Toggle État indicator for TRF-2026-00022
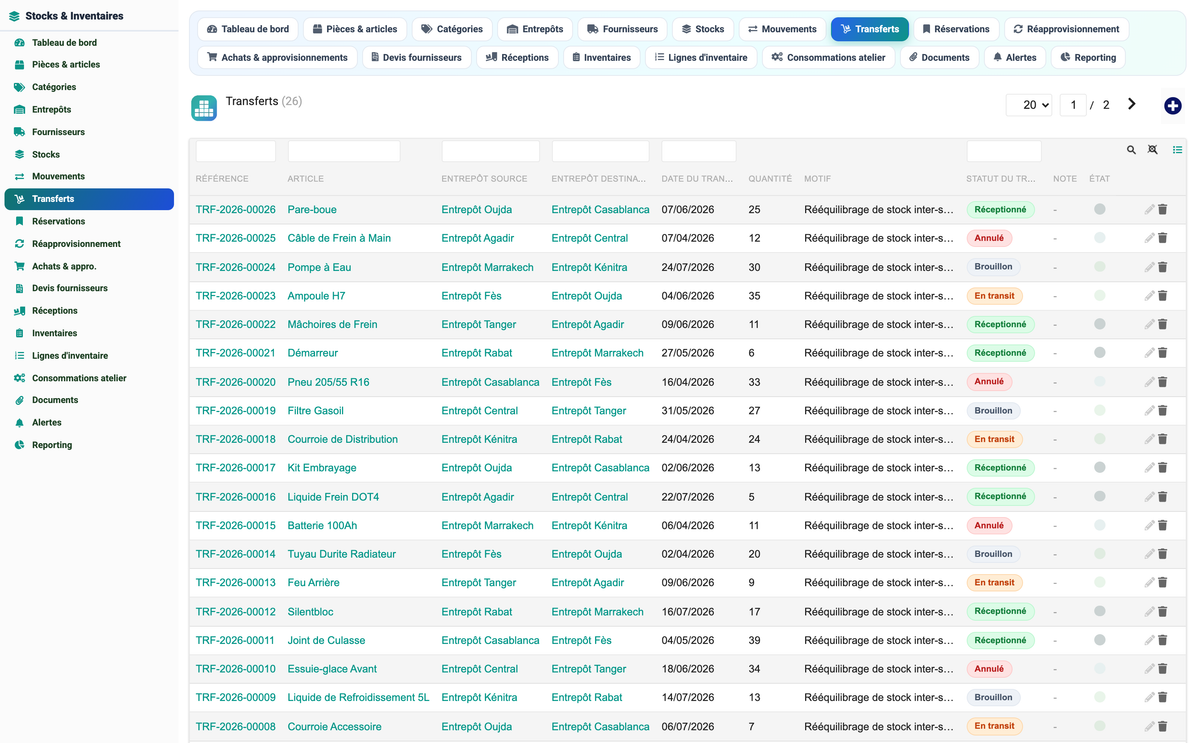Viewport: 1200px width, 743px height. [x=1100, y=324]
